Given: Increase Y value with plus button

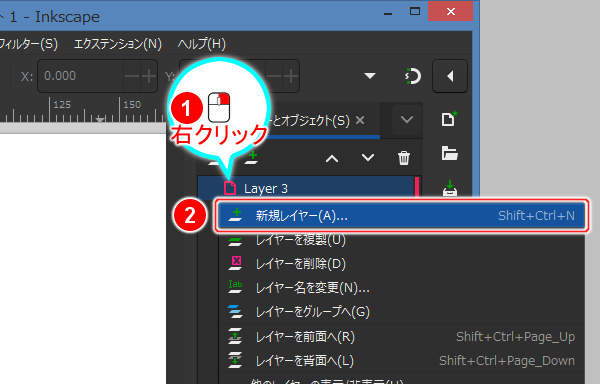Looking at the screenshot, I should 290,76.
